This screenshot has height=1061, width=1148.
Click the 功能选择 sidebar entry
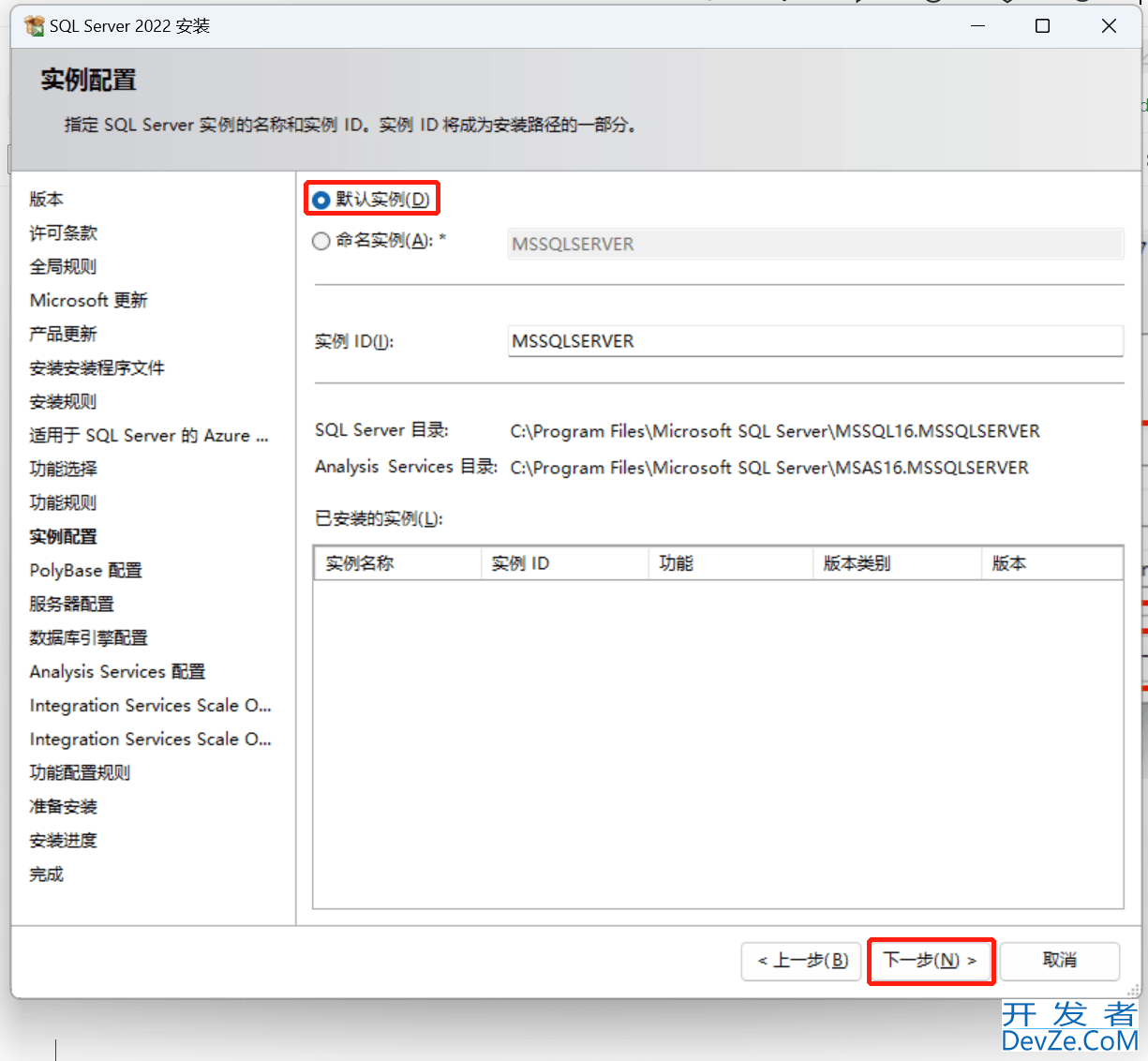pos(63,469)
